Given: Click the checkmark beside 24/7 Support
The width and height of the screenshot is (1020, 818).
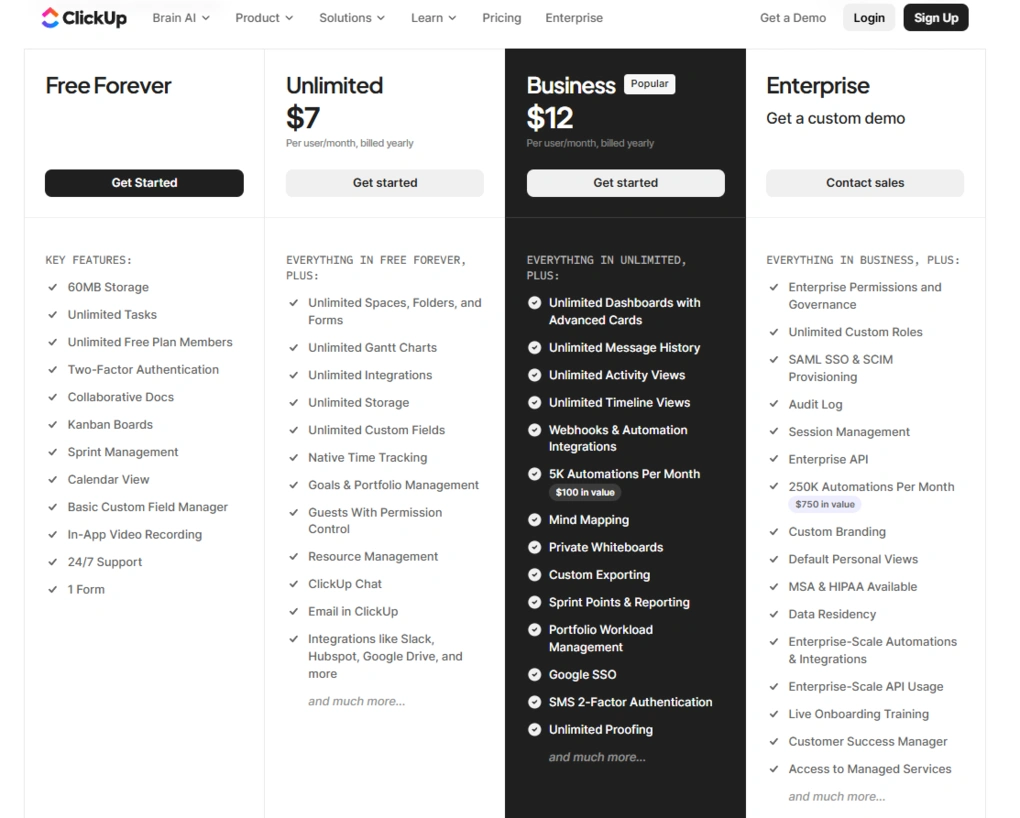Looking at the screenshot, I should 53,562.
